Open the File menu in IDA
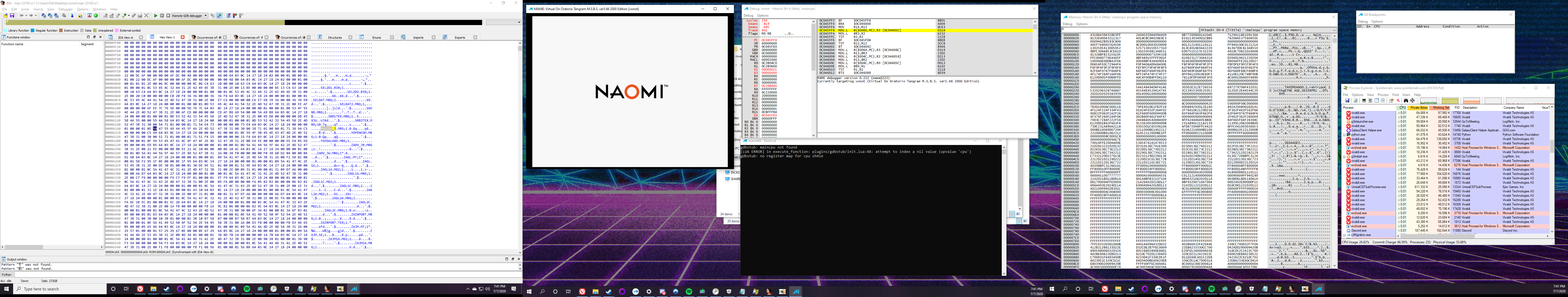The height and width of the screenshot is (297, 1568). 5,9
